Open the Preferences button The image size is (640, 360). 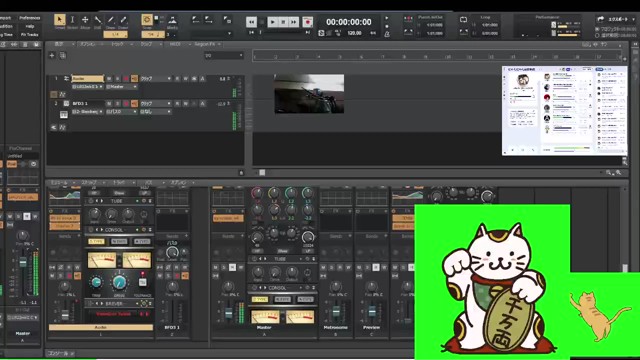point(30,18)
